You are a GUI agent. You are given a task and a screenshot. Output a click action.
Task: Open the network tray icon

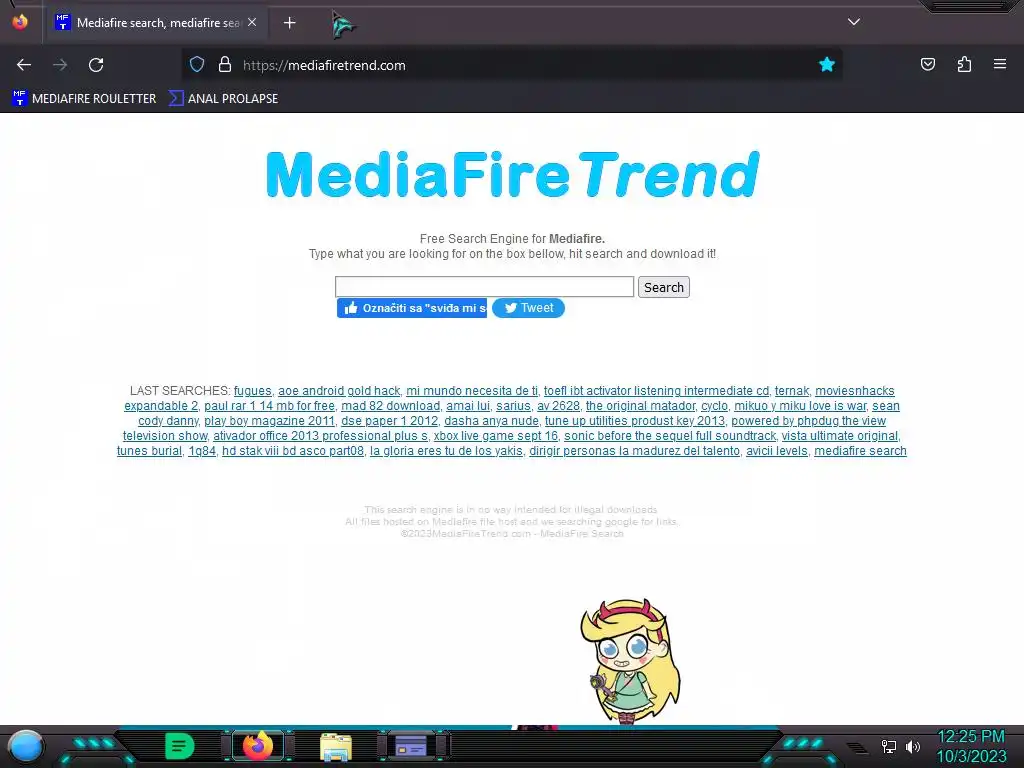point(889,746)
